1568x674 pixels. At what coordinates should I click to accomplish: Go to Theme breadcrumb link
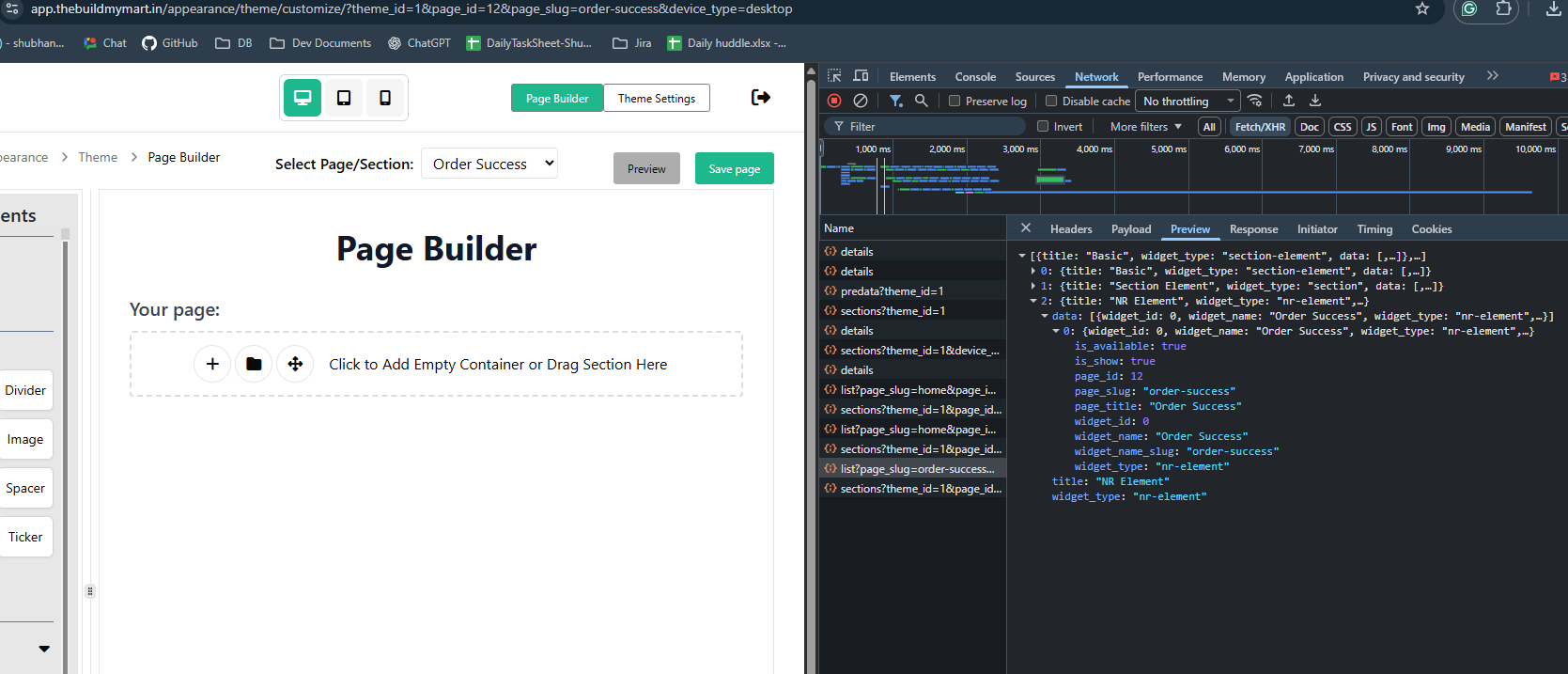point(98,157)
